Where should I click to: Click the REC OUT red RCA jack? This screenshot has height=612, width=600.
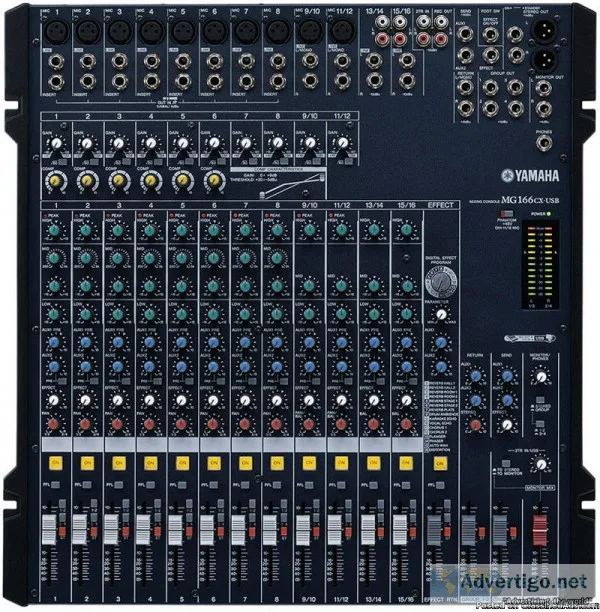(441, 39)
